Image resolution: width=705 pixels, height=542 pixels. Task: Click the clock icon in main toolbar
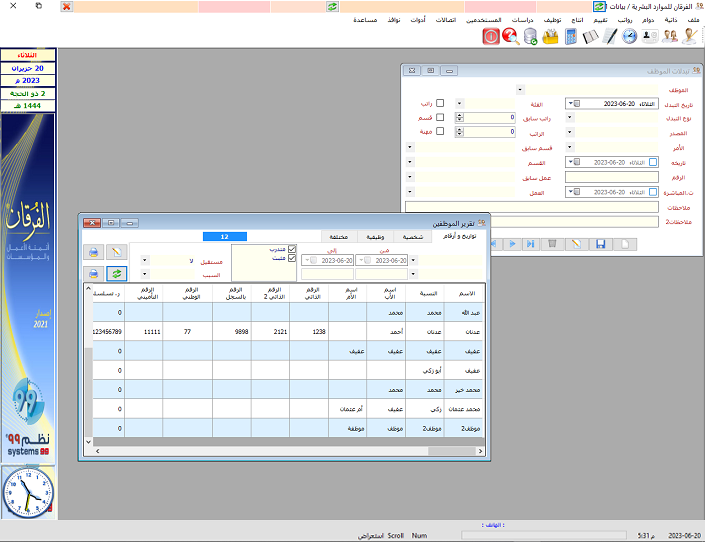[629, 37]
